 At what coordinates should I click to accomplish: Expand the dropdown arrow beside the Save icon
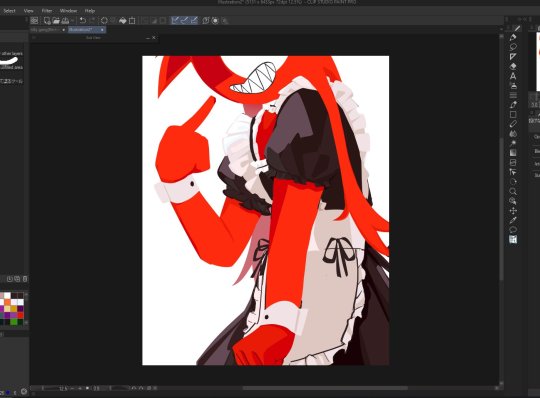point(72,21)
